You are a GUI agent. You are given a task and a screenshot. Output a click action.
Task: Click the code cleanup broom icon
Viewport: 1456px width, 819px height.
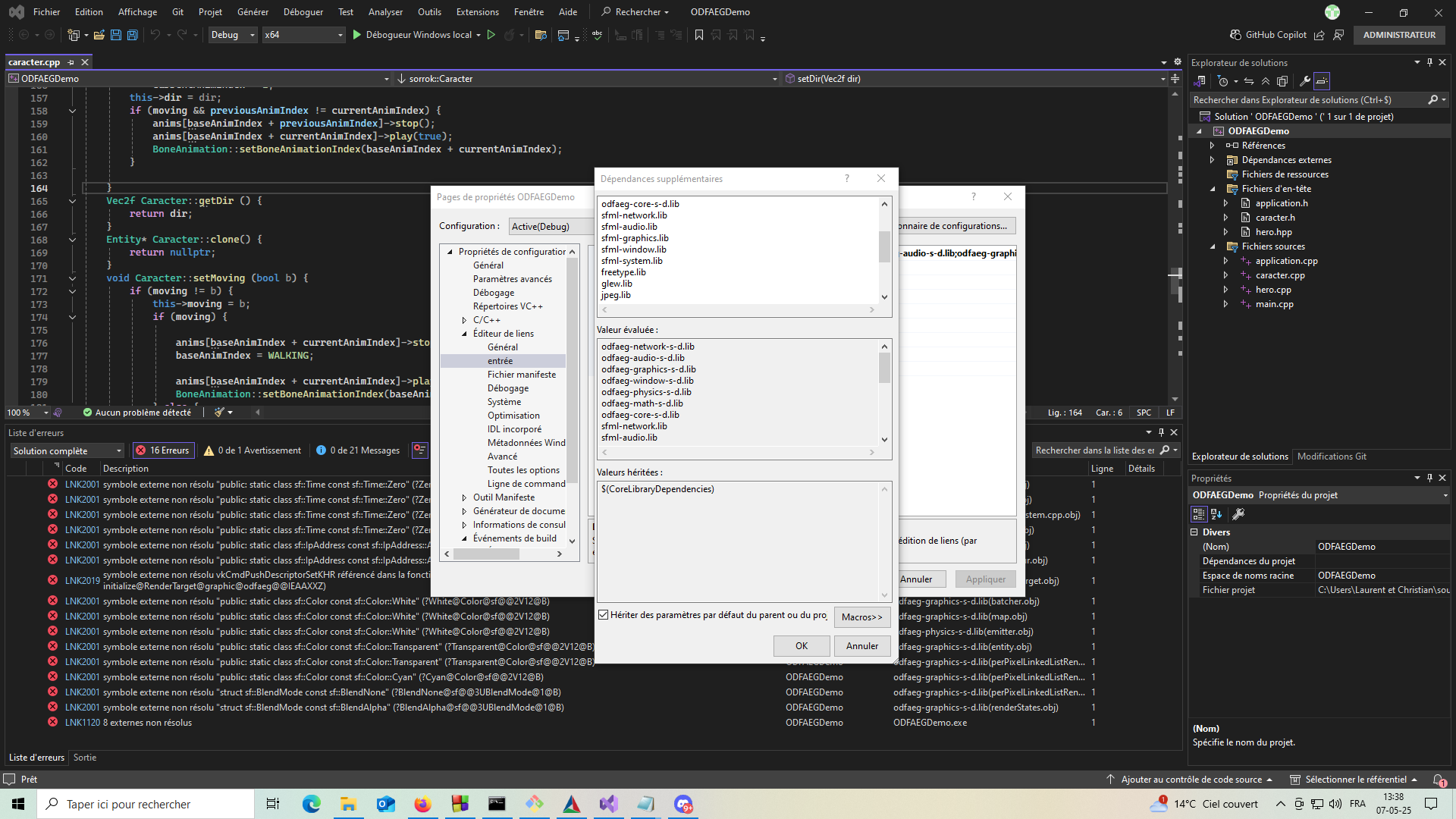click(x=219, y=413)
